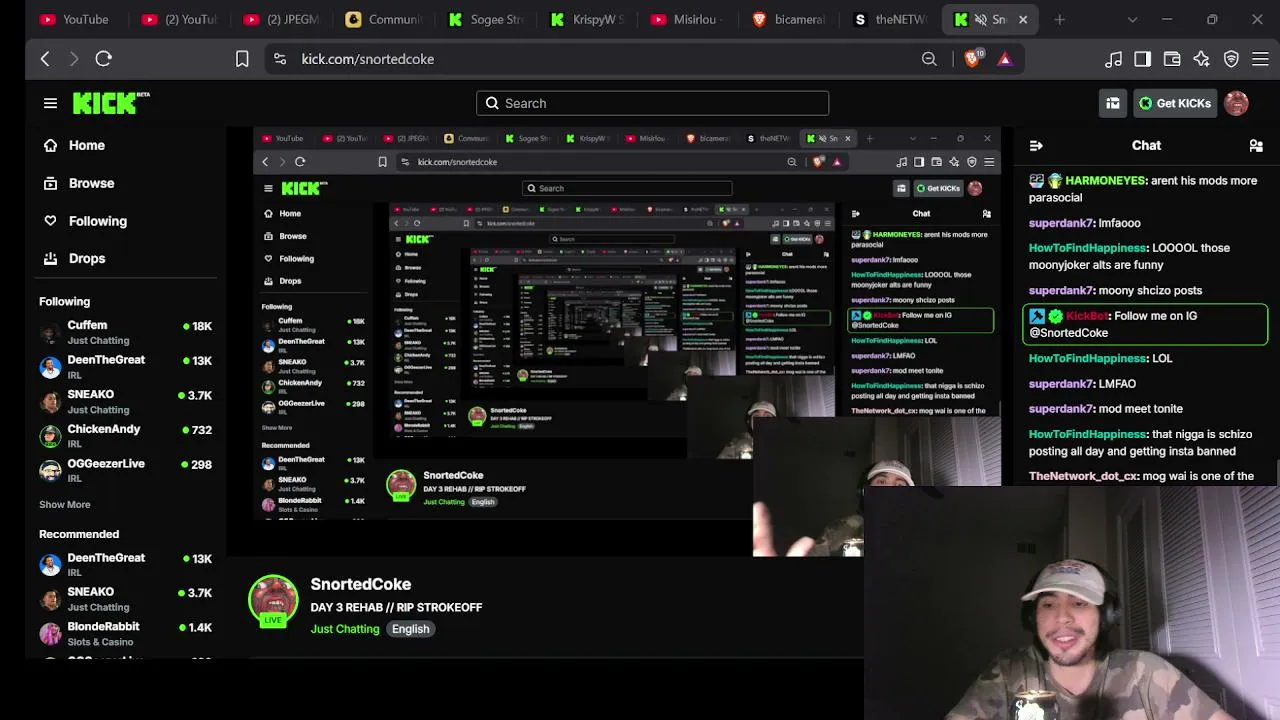Open the Leo AI sparkle icon
Screen dimensions: 1280x720
coord(1201,59)
